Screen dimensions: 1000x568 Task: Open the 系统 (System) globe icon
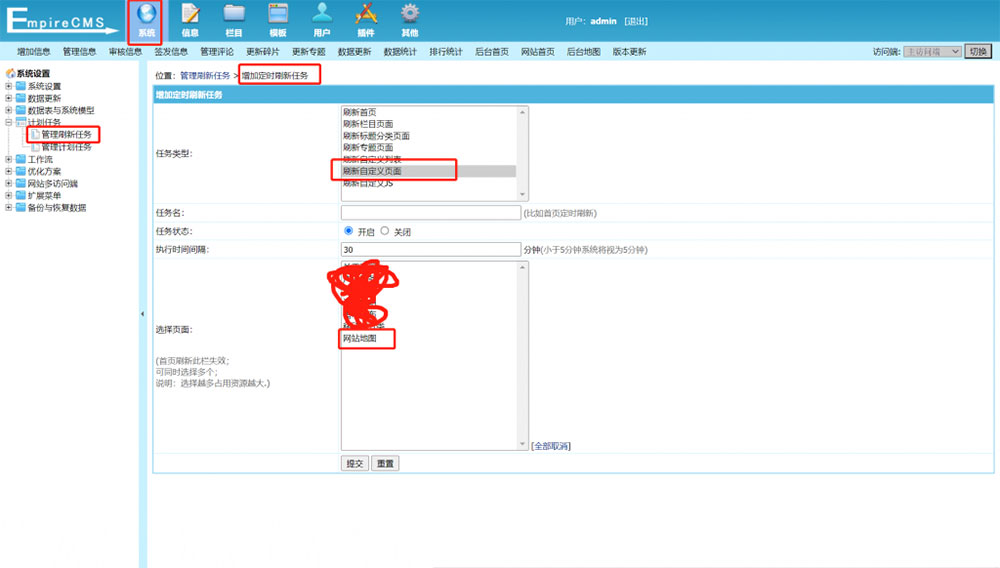pos(146,14)
